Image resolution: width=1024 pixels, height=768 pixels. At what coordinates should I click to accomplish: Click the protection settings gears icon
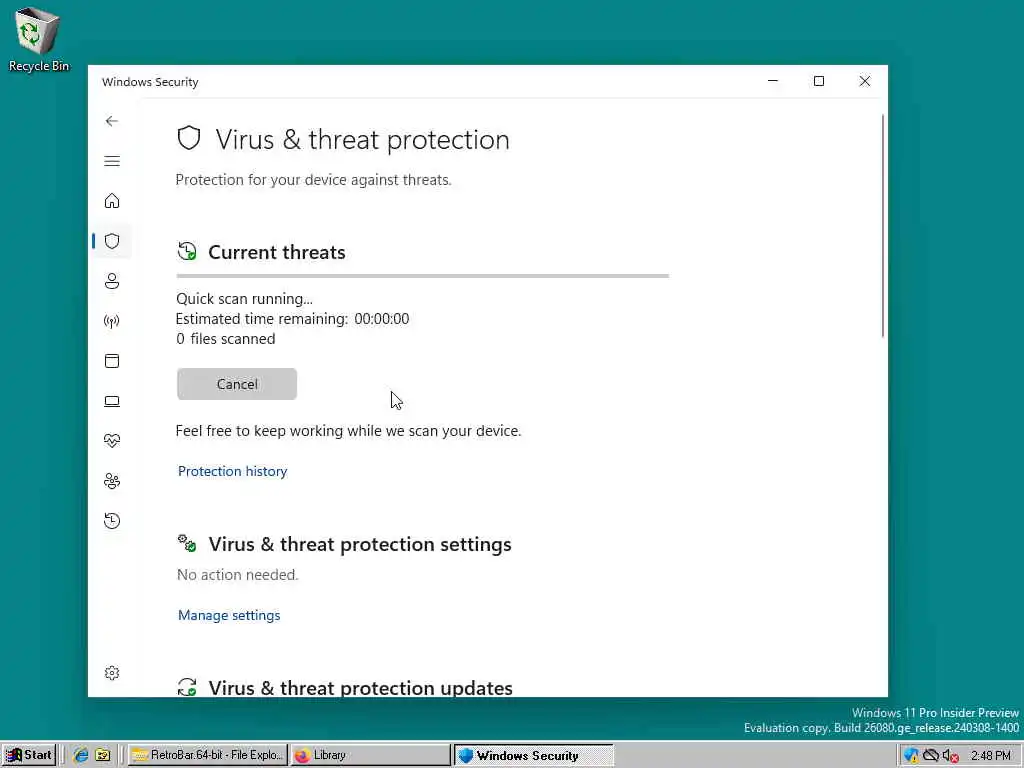(187, 543)
